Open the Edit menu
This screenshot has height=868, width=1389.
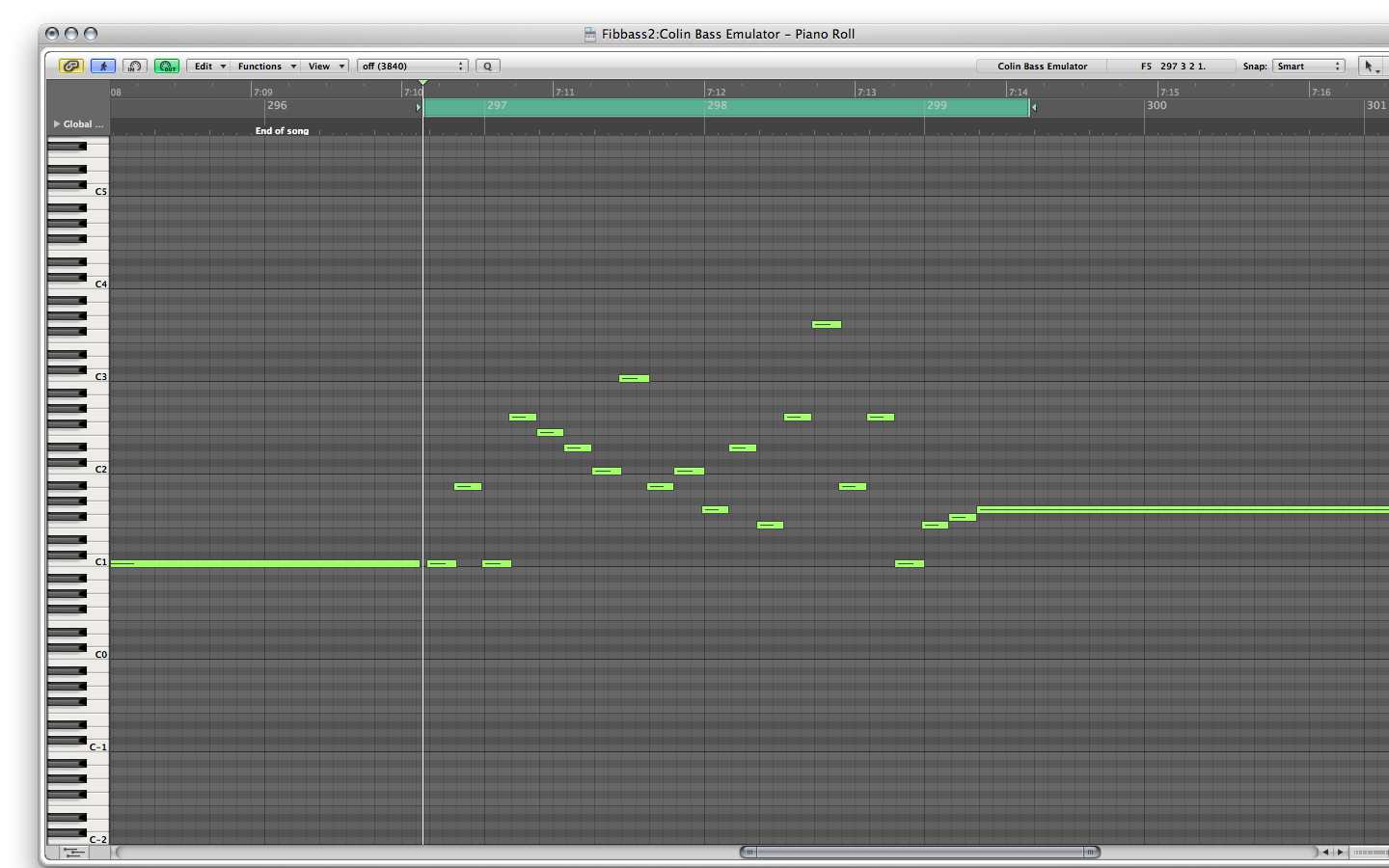pyautogui.click(x=207, y=67)
